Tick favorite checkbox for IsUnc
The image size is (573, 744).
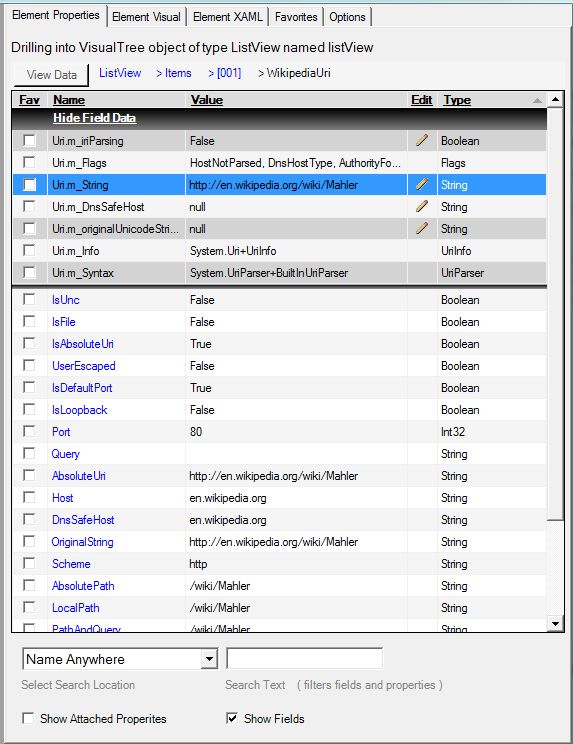coord(29,299)
